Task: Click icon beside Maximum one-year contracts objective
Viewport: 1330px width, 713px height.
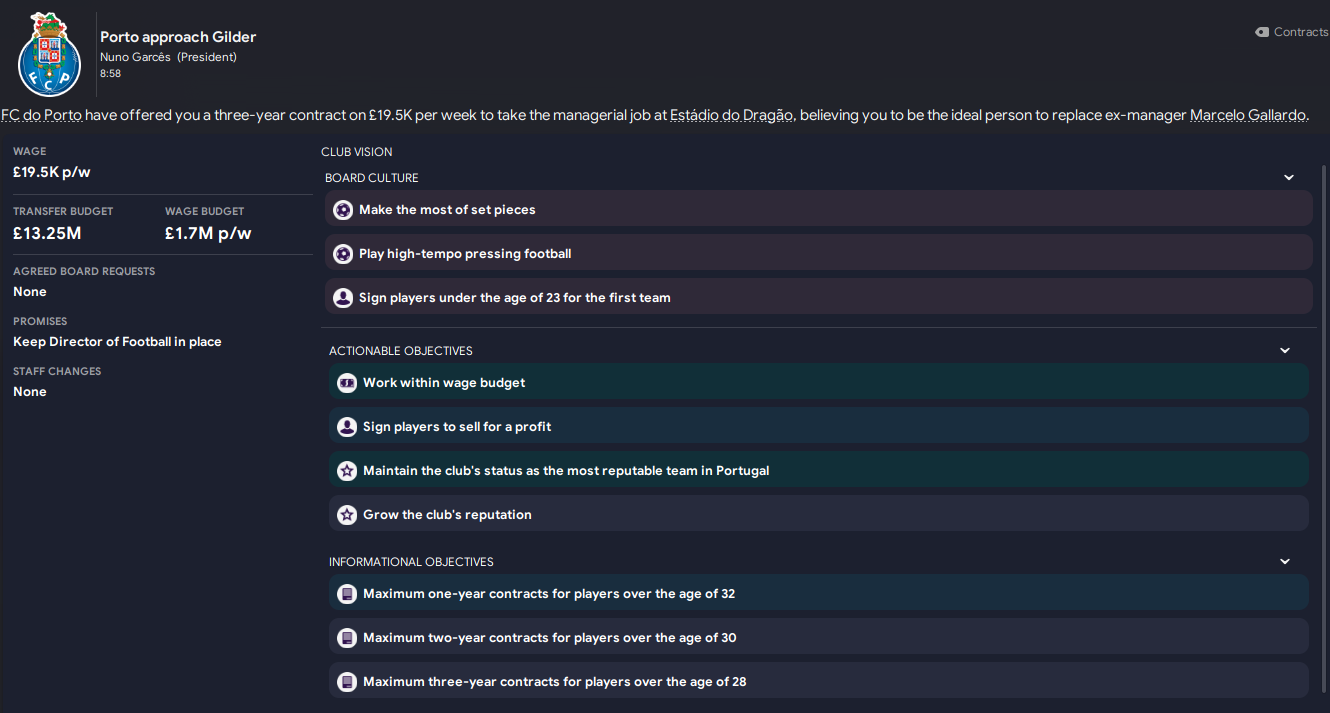Action: point(347,594)
